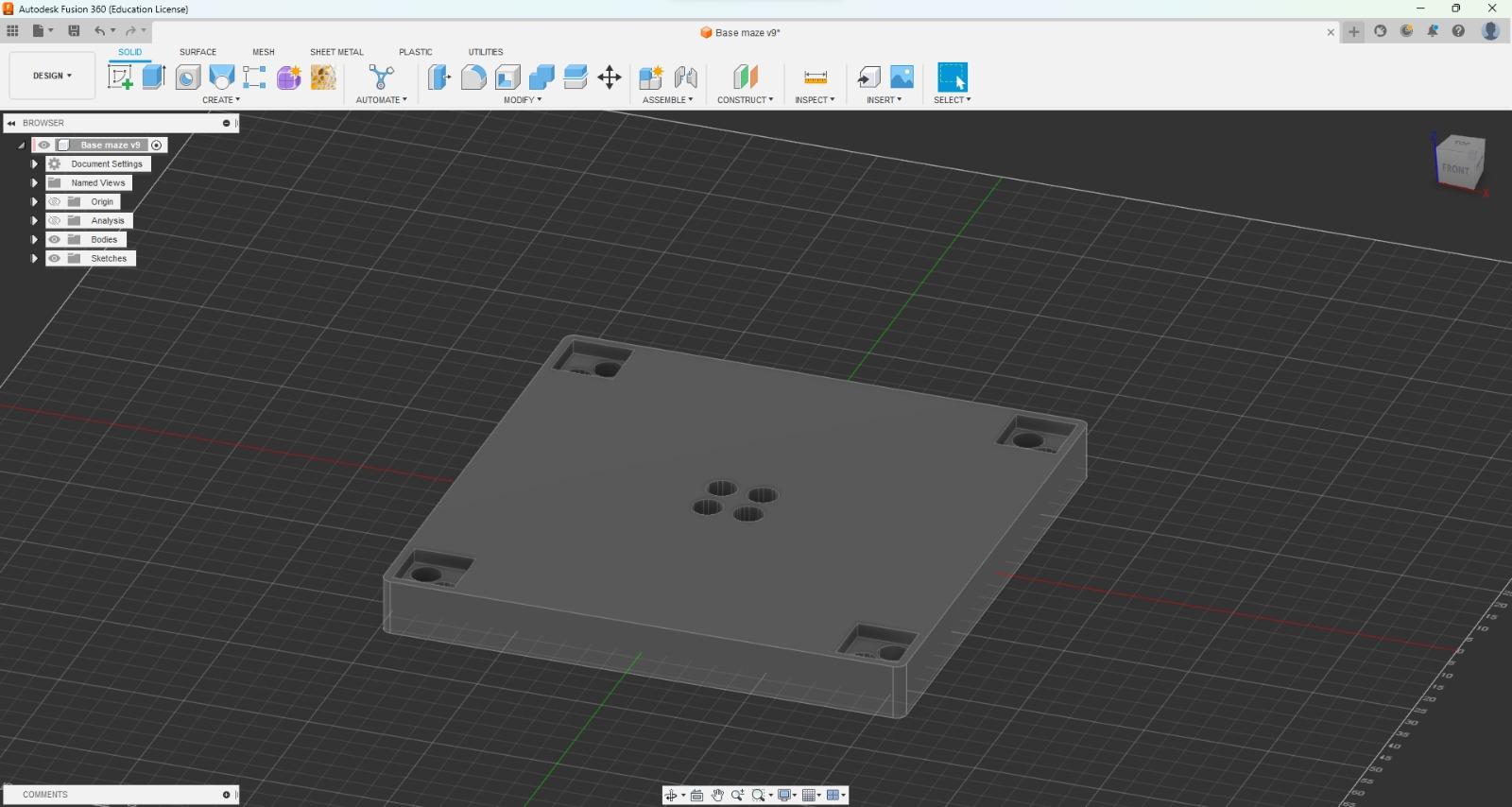Image resolution: width=1512 pixels, height=807 pixels.
Task: Select the Extrude tool
Action: pyautogui.click(x=154, y=77)
